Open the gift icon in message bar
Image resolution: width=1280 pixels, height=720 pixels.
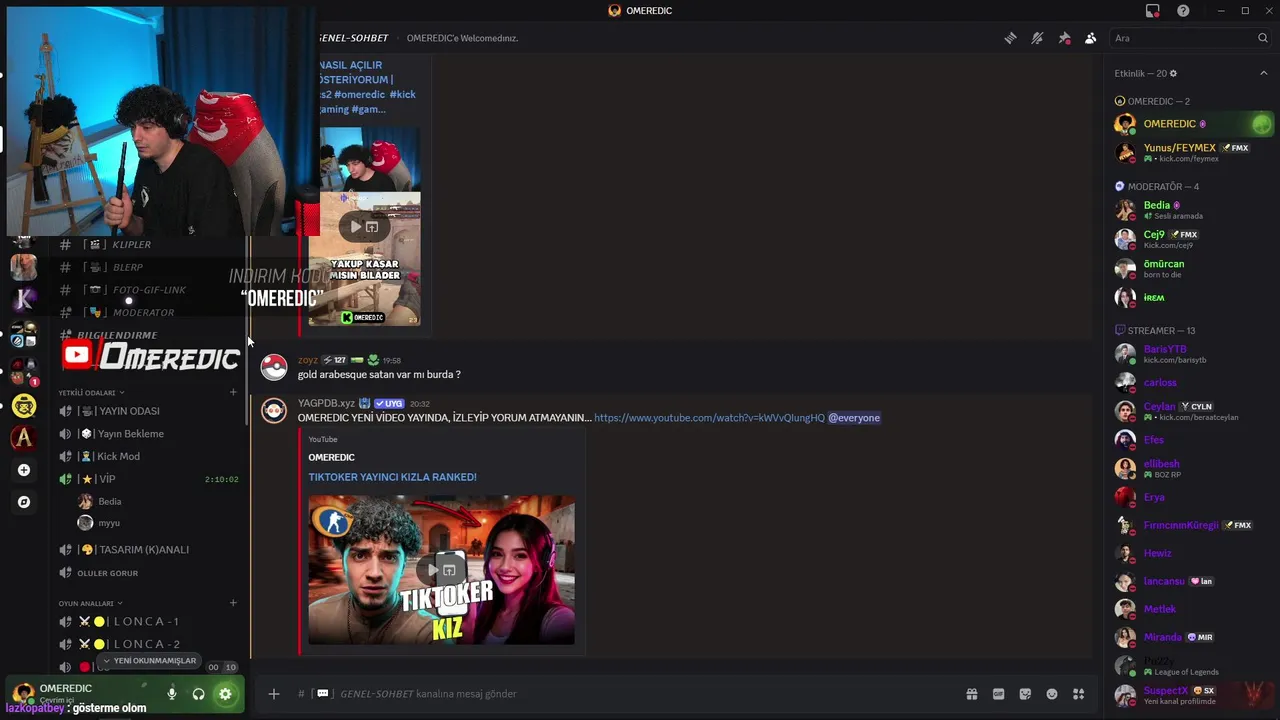click(971, 694)
